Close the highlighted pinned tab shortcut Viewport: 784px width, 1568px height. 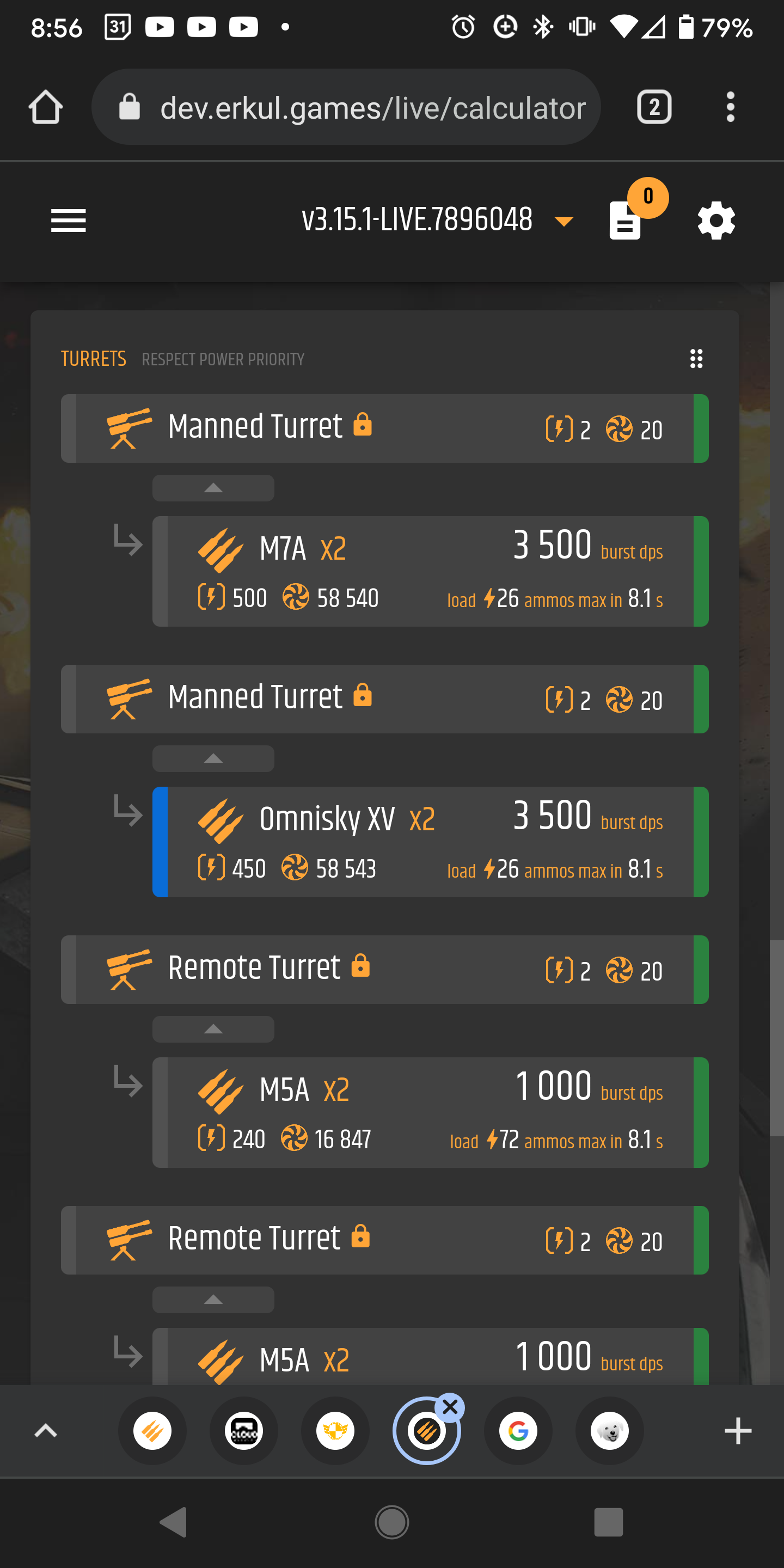450,1407
